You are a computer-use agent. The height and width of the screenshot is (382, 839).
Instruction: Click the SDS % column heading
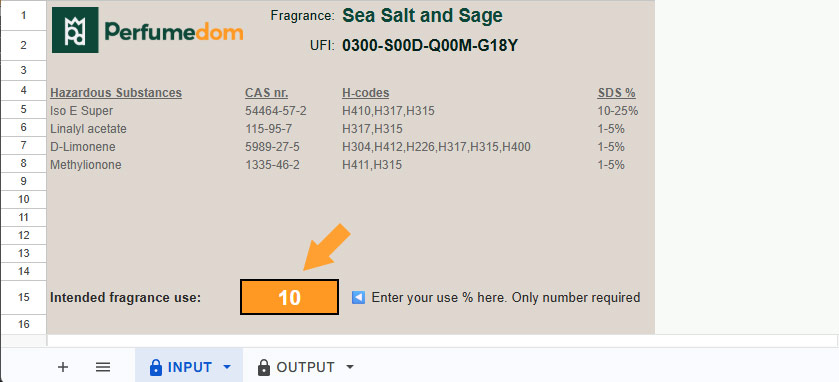point(616,93)
